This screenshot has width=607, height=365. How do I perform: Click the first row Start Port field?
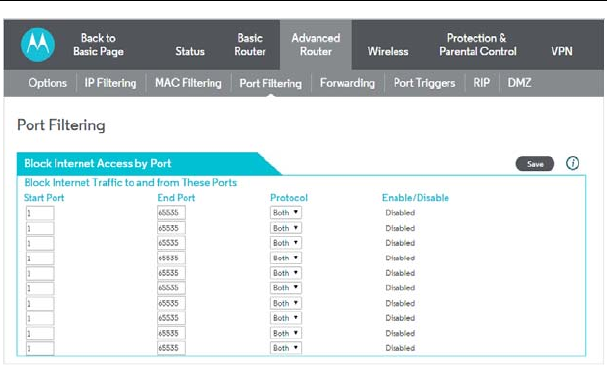click(x=40, y=213)
